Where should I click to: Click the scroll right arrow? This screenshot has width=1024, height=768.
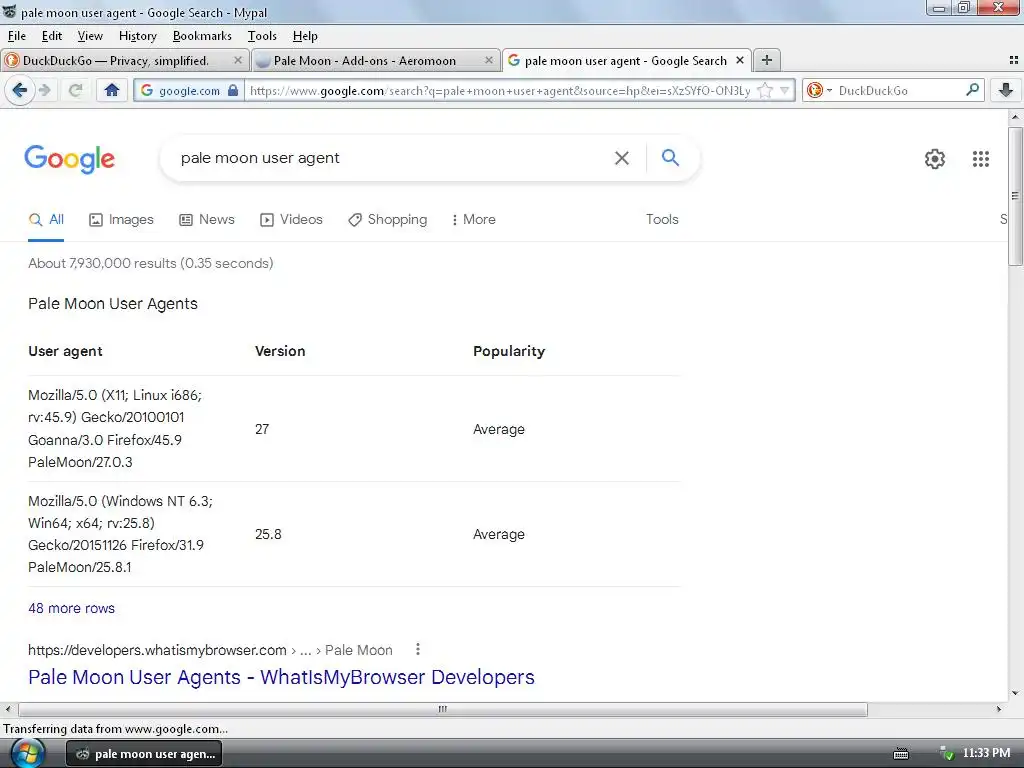point(999,709)
